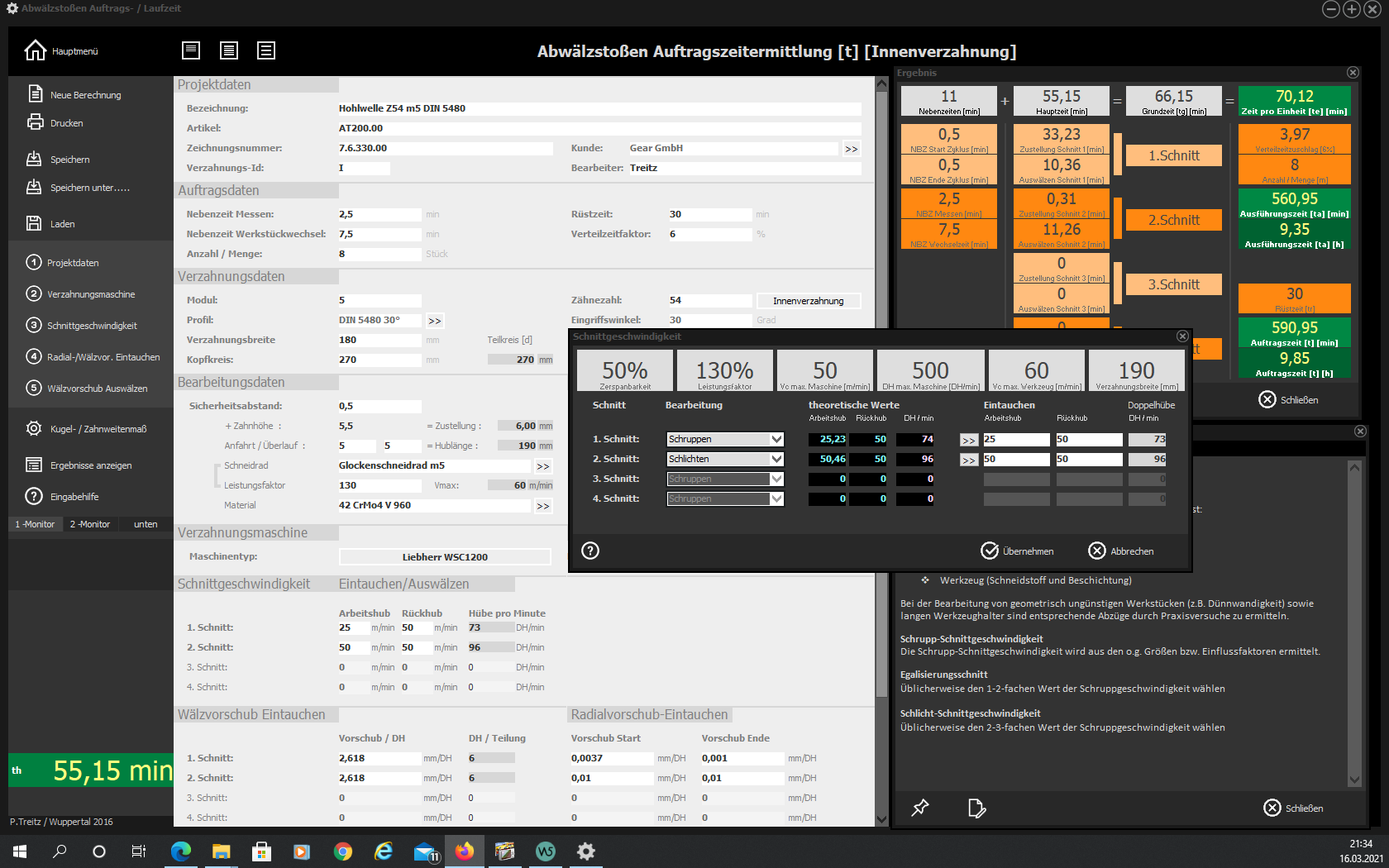The height and width of the screenshot is (868, 1389).
Task: Expand the Profil DIN 5480 selection arrow
Action: [435, 321]
